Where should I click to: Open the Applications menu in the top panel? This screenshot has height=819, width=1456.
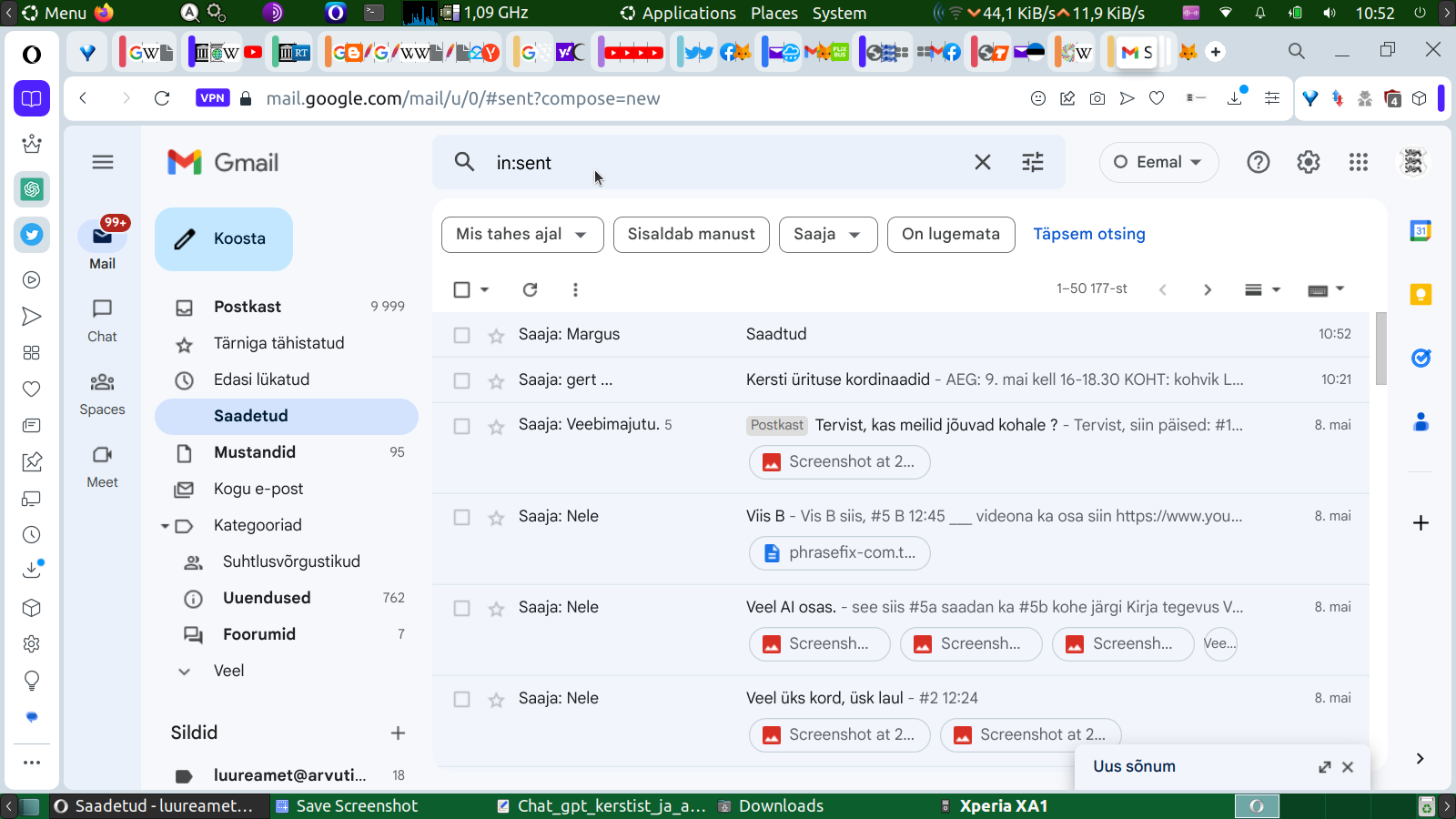(678, 13)
